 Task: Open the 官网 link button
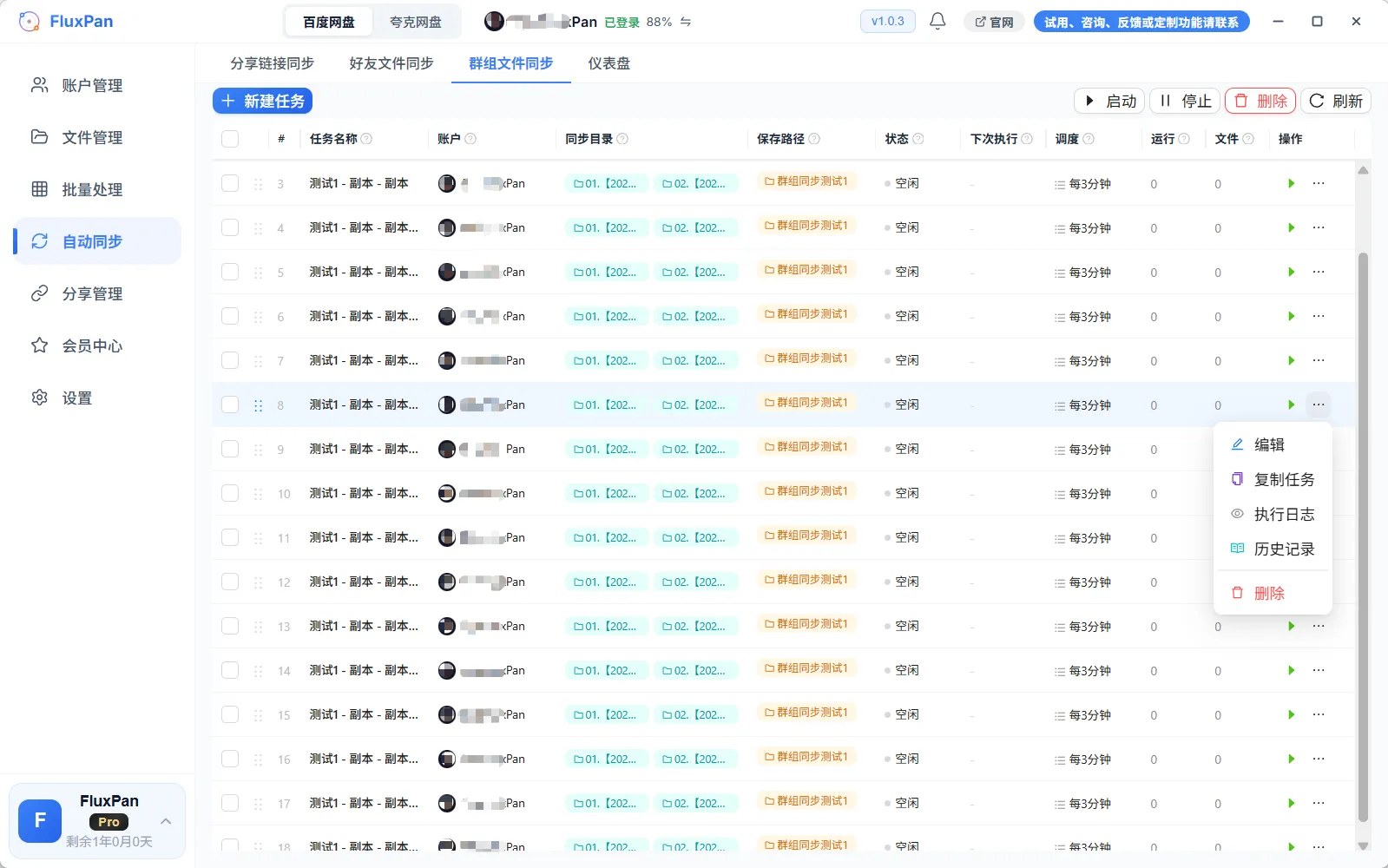994,22
